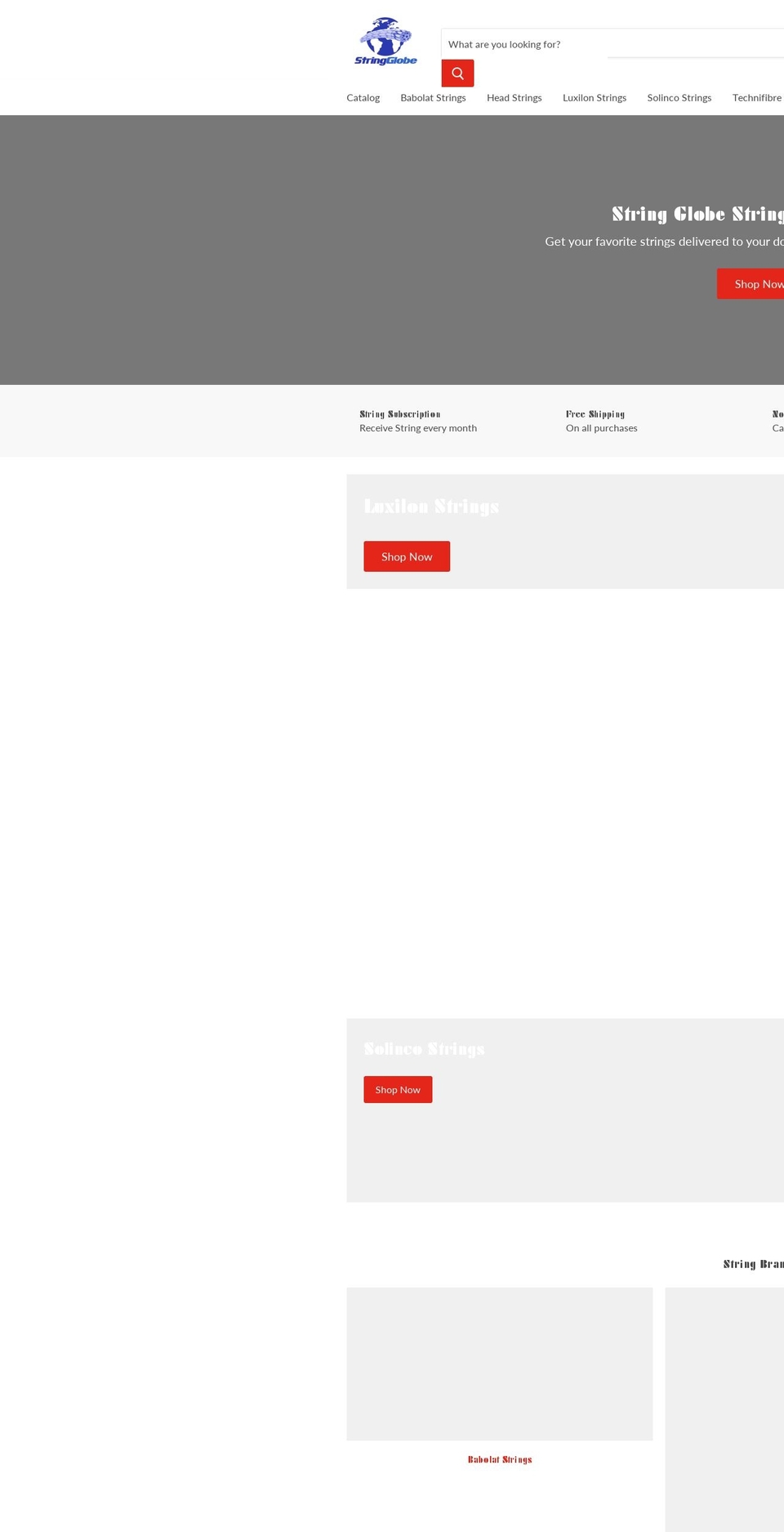Click the 'Solinco Strings' banner heading
This screenshot has width=784, height=1532.
coord(424,1049)
